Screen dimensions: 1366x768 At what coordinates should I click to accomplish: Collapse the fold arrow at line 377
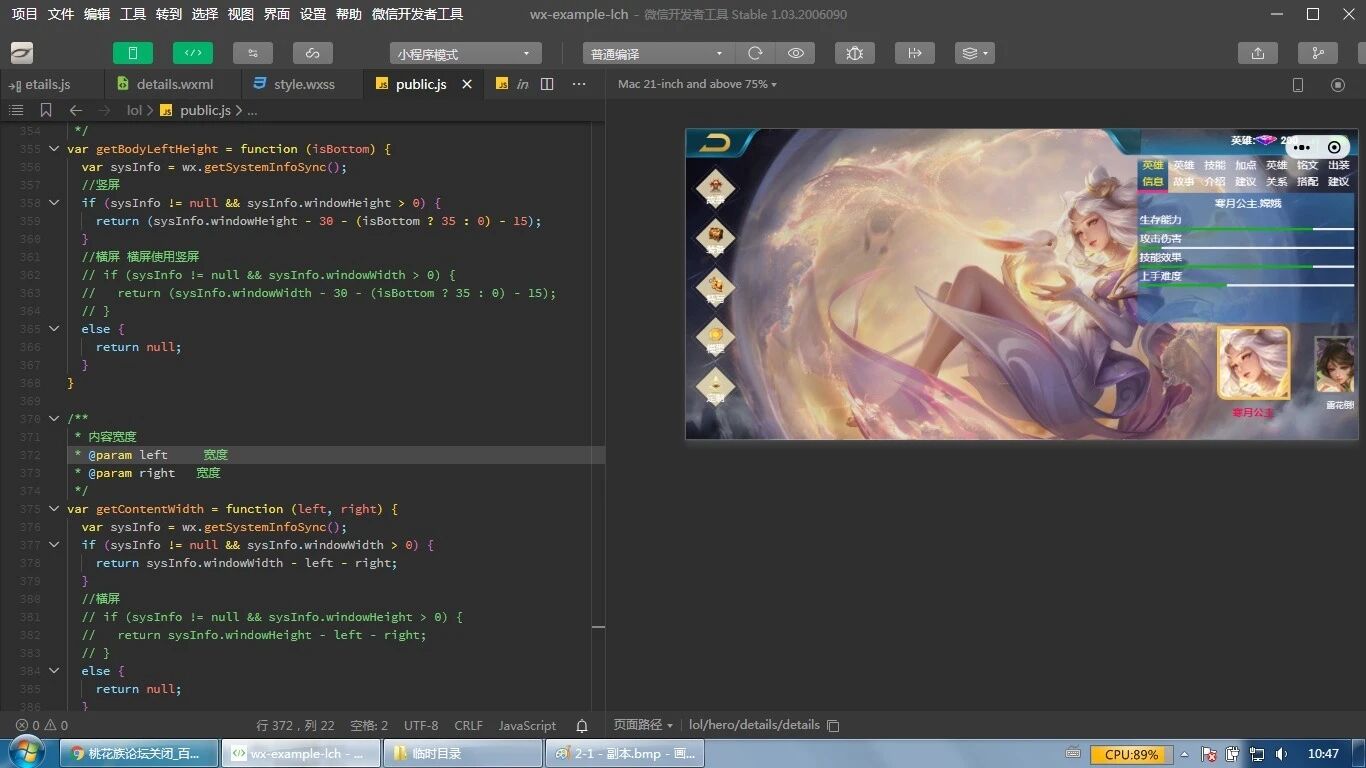tap(54, 545)
